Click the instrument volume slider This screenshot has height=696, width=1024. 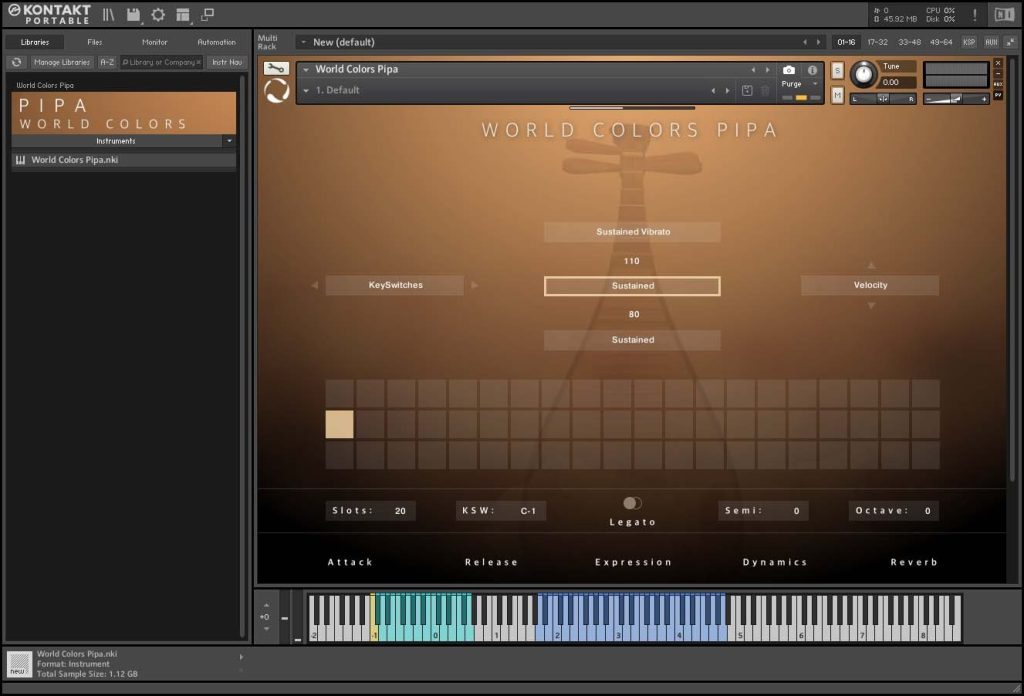[x=956, y=98]
